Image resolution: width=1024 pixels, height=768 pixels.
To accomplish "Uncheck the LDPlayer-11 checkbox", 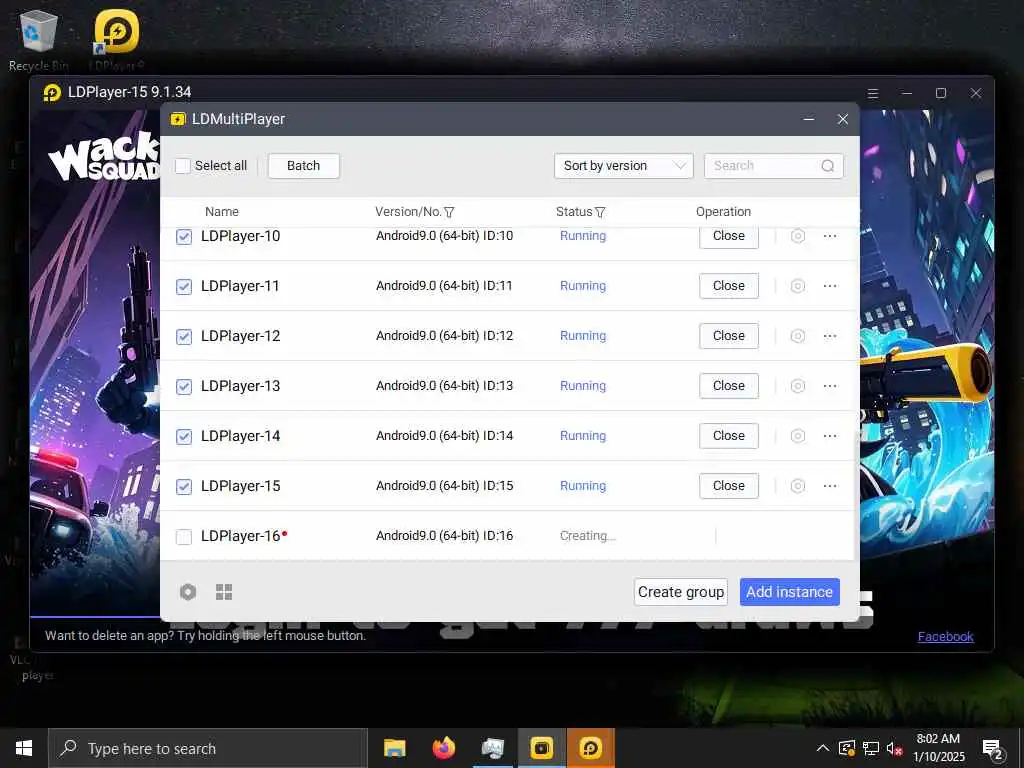I will (x=184, y=287).
